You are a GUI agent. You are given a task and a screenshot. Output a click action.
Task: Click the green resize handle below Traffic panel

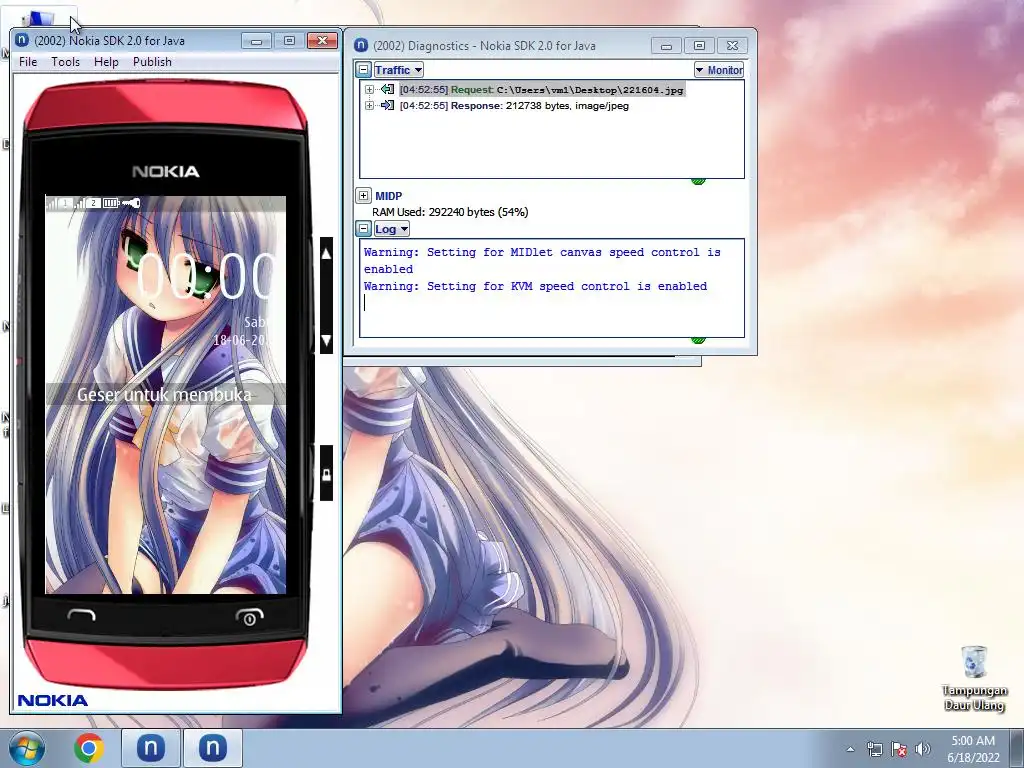[698, 181]
